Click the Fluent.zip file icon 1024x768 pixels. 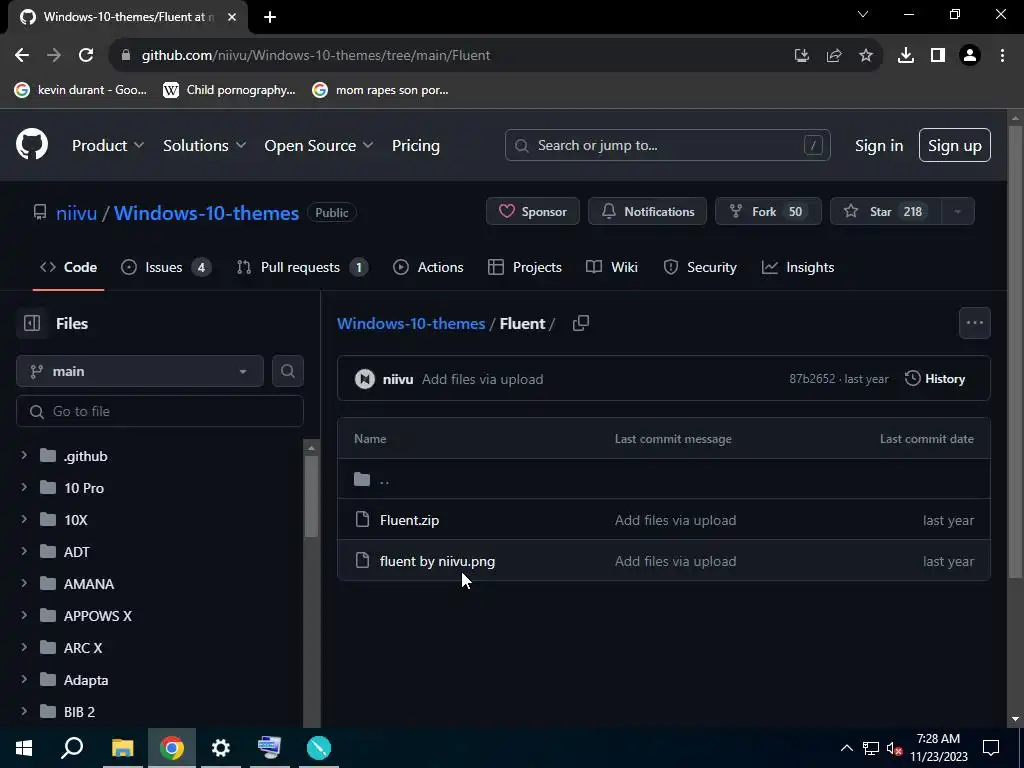point(362,520)
